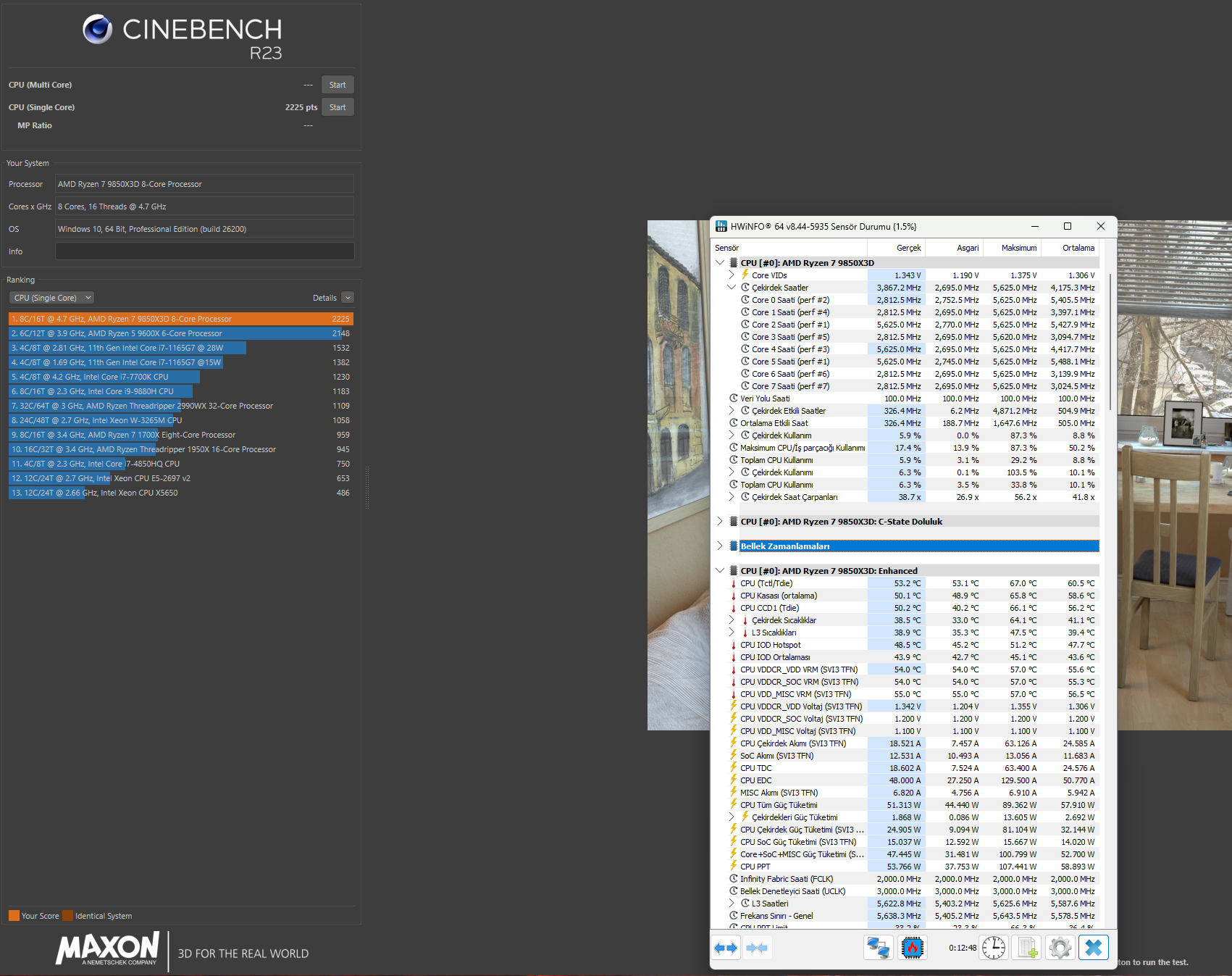Image resolution: width=1232 pixels, height=976 pixels.
Task: Click the clock icon beside Ortalama Etkili Saat
Action: click(x=734, y=423)
